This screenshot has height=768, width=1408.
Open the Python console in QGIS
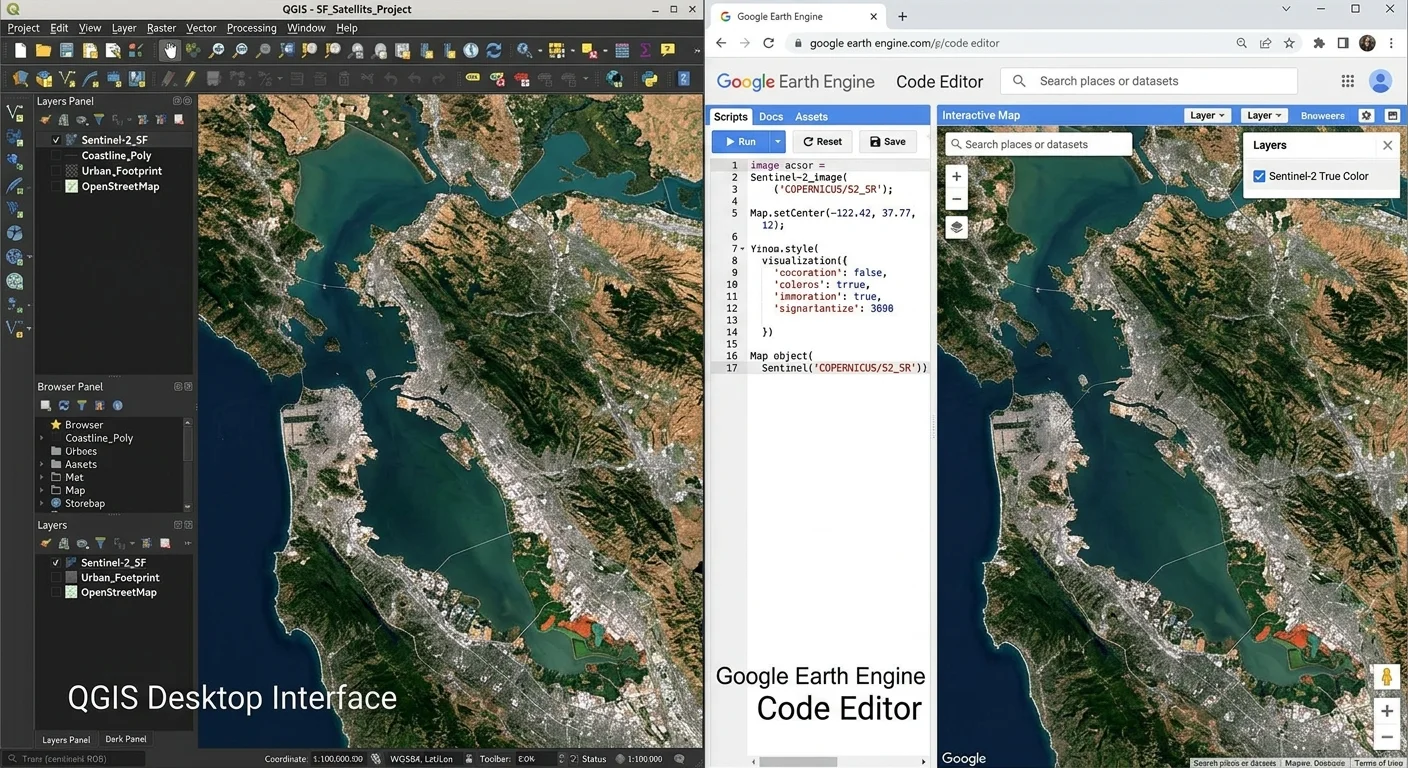click(649, 78)
